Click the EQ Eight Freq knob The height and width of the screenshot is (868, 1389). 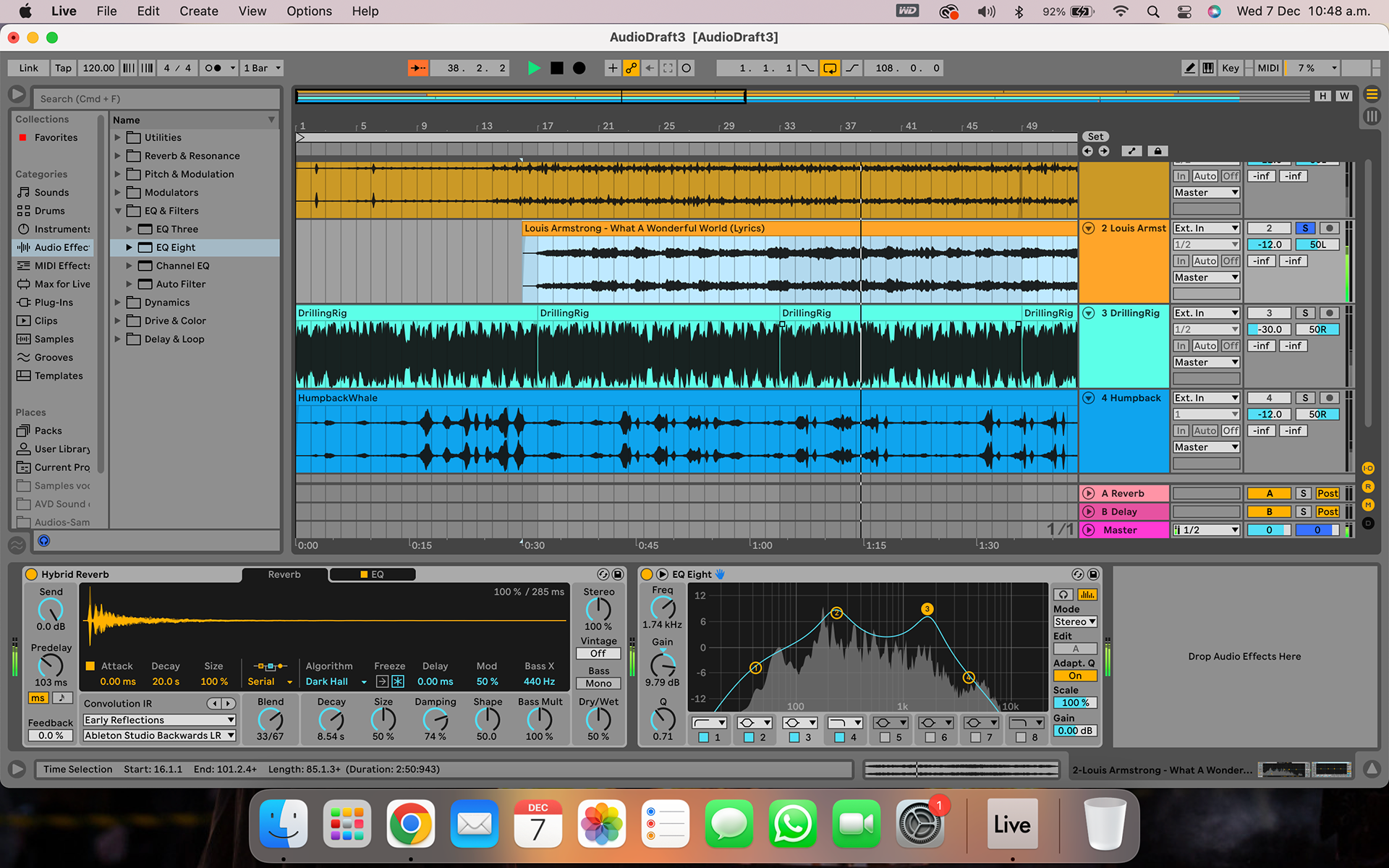(x=662, y=608)
